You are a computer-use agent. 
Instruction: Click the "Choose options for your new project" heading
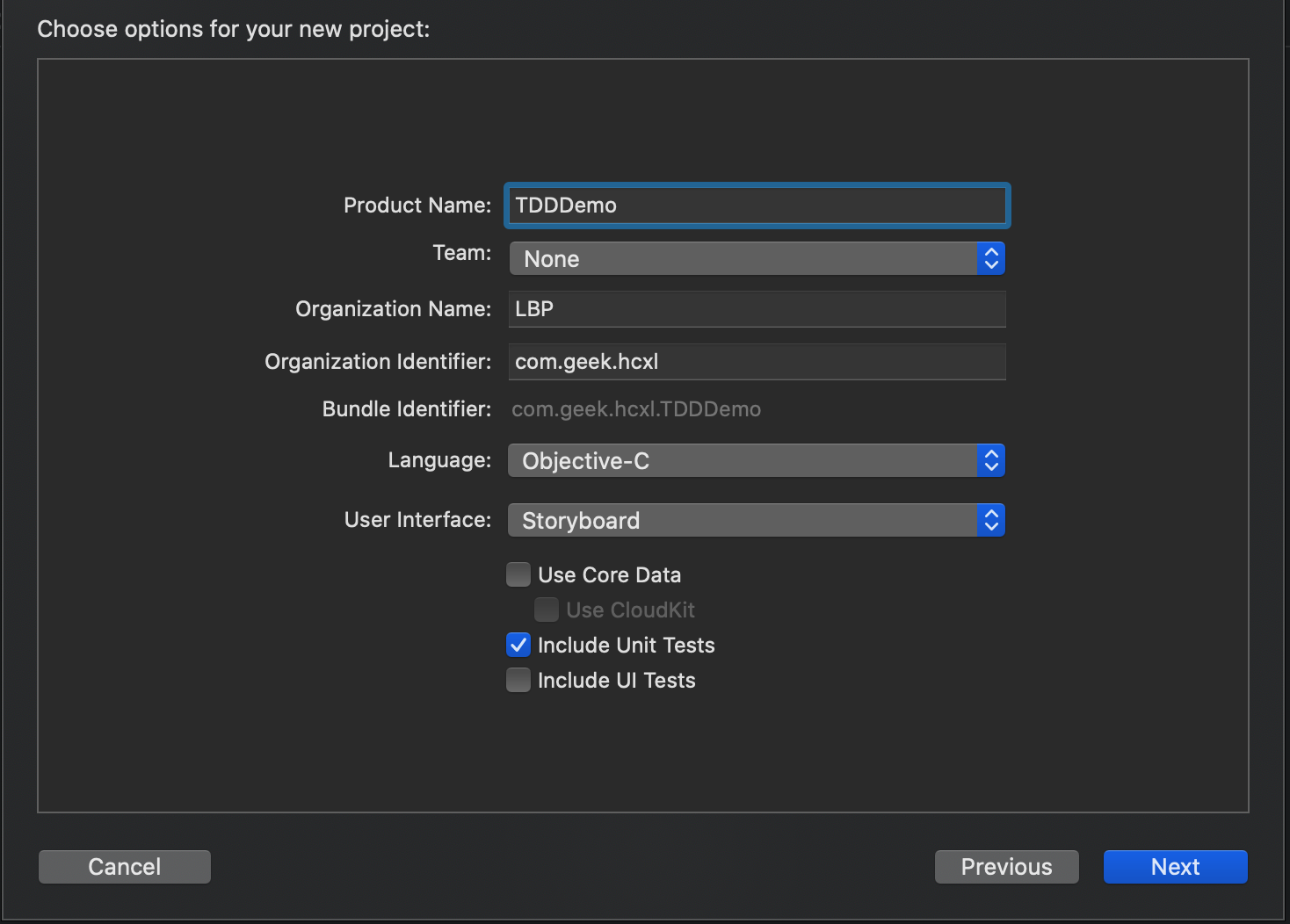point(233,29)
